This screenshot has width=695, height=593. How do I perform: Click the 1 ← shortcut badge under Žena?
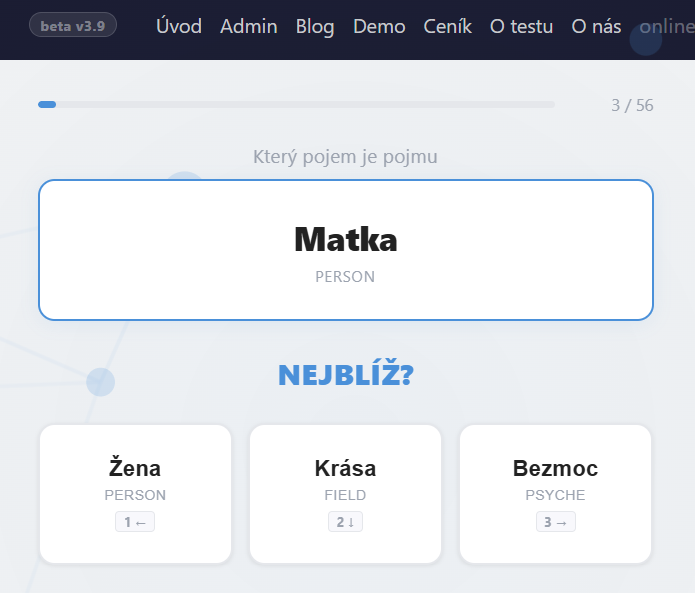coord(135,522)
